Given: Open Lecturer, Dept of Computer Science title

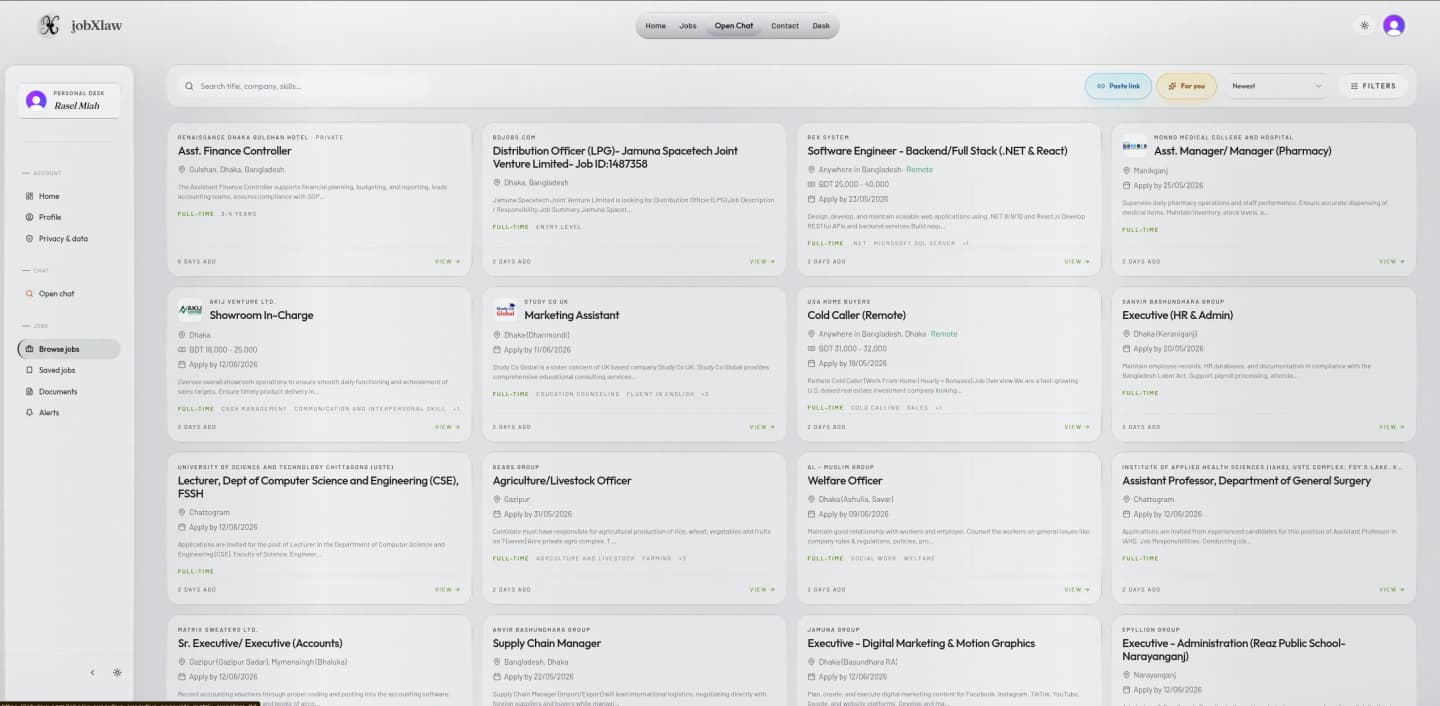Looking at the screenshot, I should click(318, 487).
